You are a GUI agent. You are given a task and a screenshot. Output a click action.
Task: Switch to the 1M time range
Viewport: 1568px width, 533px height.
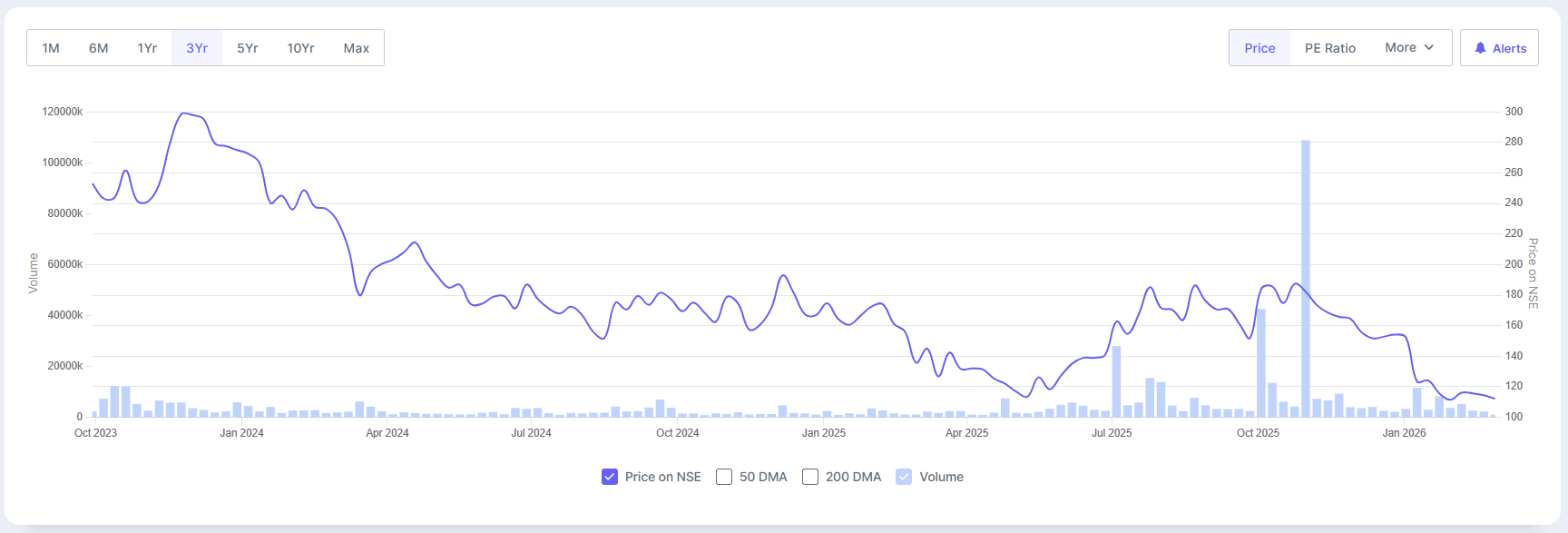pyautogui.click(x=51, y=48)
